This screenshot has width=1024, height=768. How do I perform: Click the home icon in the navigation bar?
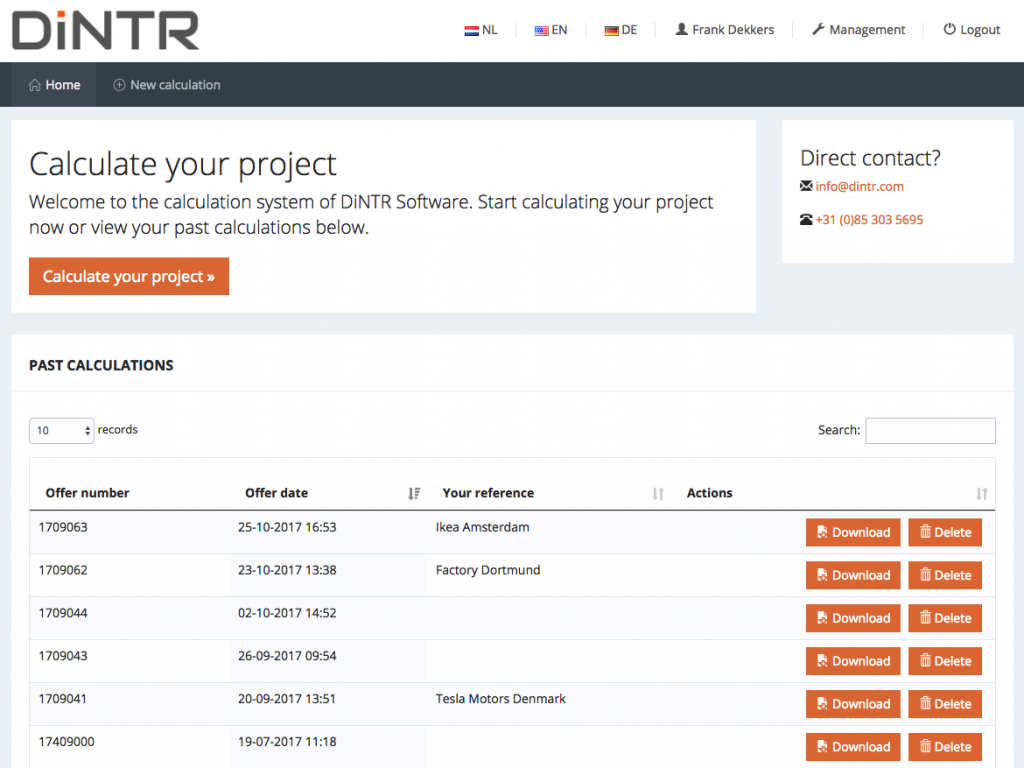[36, 84]
